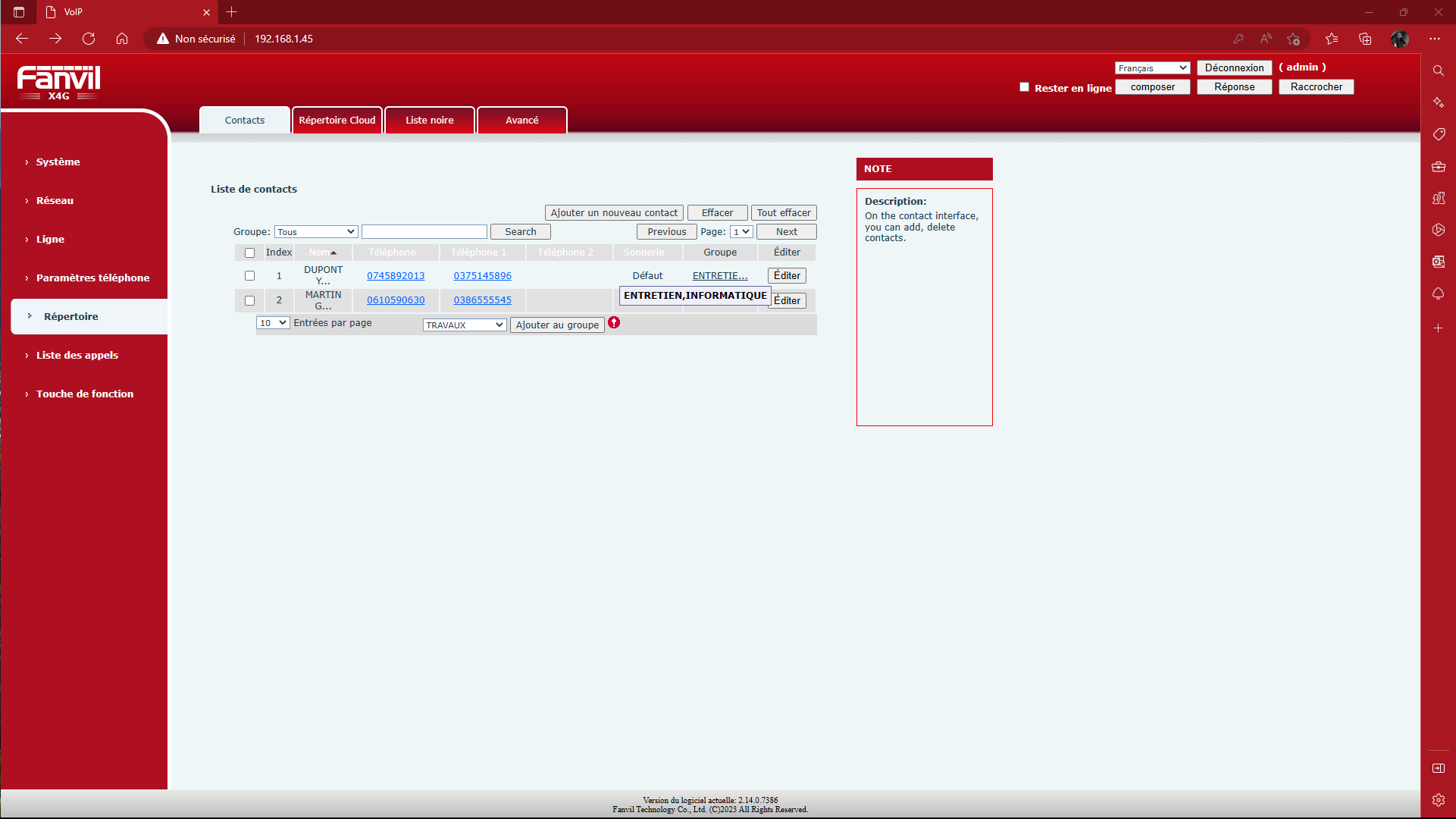Open Liste des appels in sidebar
Viewport: 1456px width, 819px height.
tap(77, 356)
